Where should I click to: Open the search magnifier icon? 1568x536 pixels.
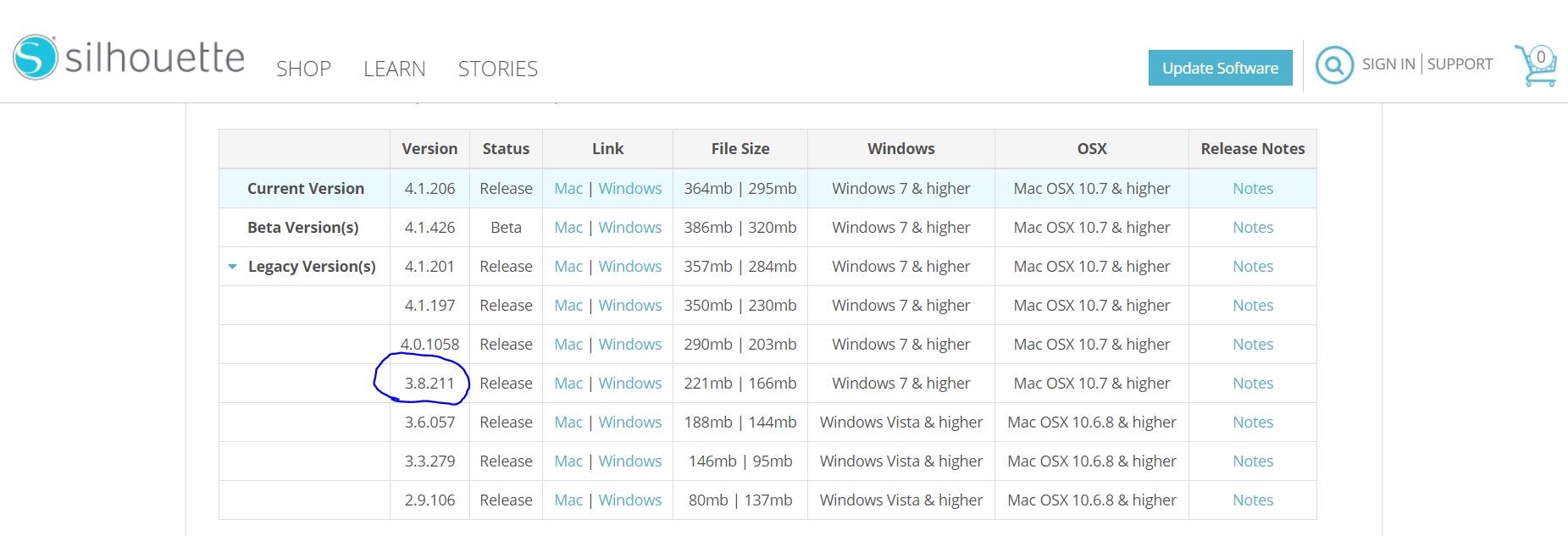pyautogui.click(x=1334, y=64)
